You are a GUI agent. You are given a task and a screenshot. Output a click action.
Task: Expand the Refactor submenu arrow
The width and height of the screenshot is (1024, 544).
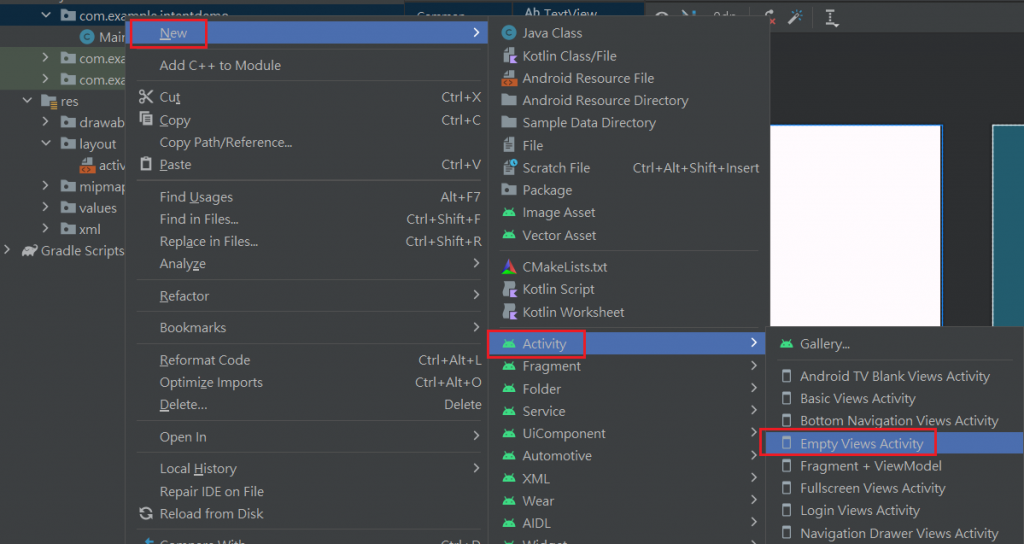476,295
